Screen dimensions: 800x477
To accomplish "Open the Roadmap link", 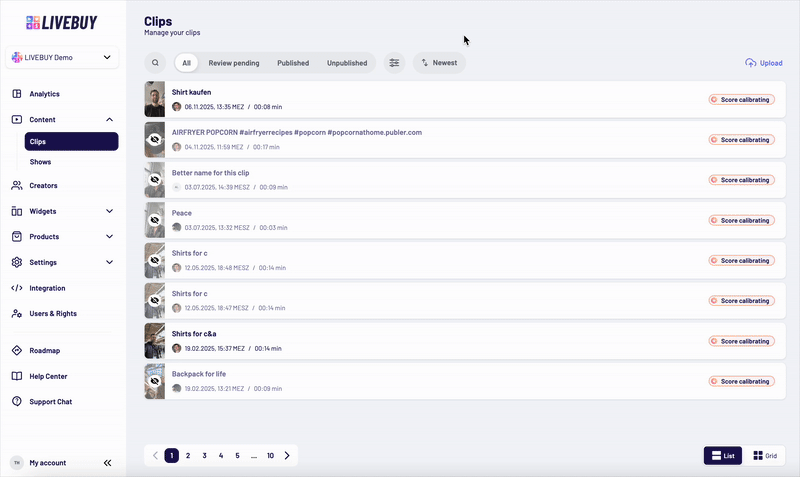I will [44, 351].
